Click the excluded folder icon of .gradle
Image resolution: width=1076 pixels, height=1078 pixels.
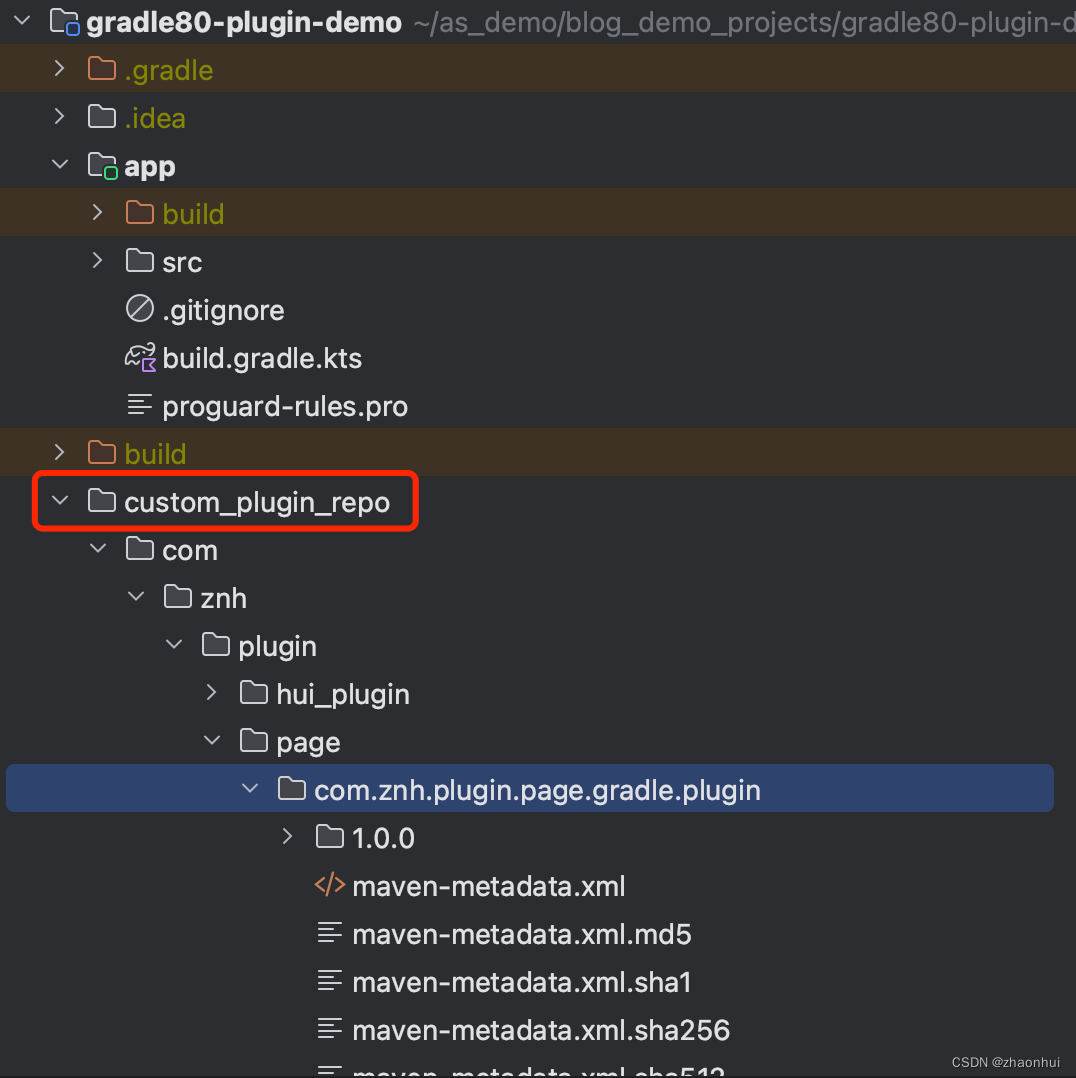[x=102, y=69]
